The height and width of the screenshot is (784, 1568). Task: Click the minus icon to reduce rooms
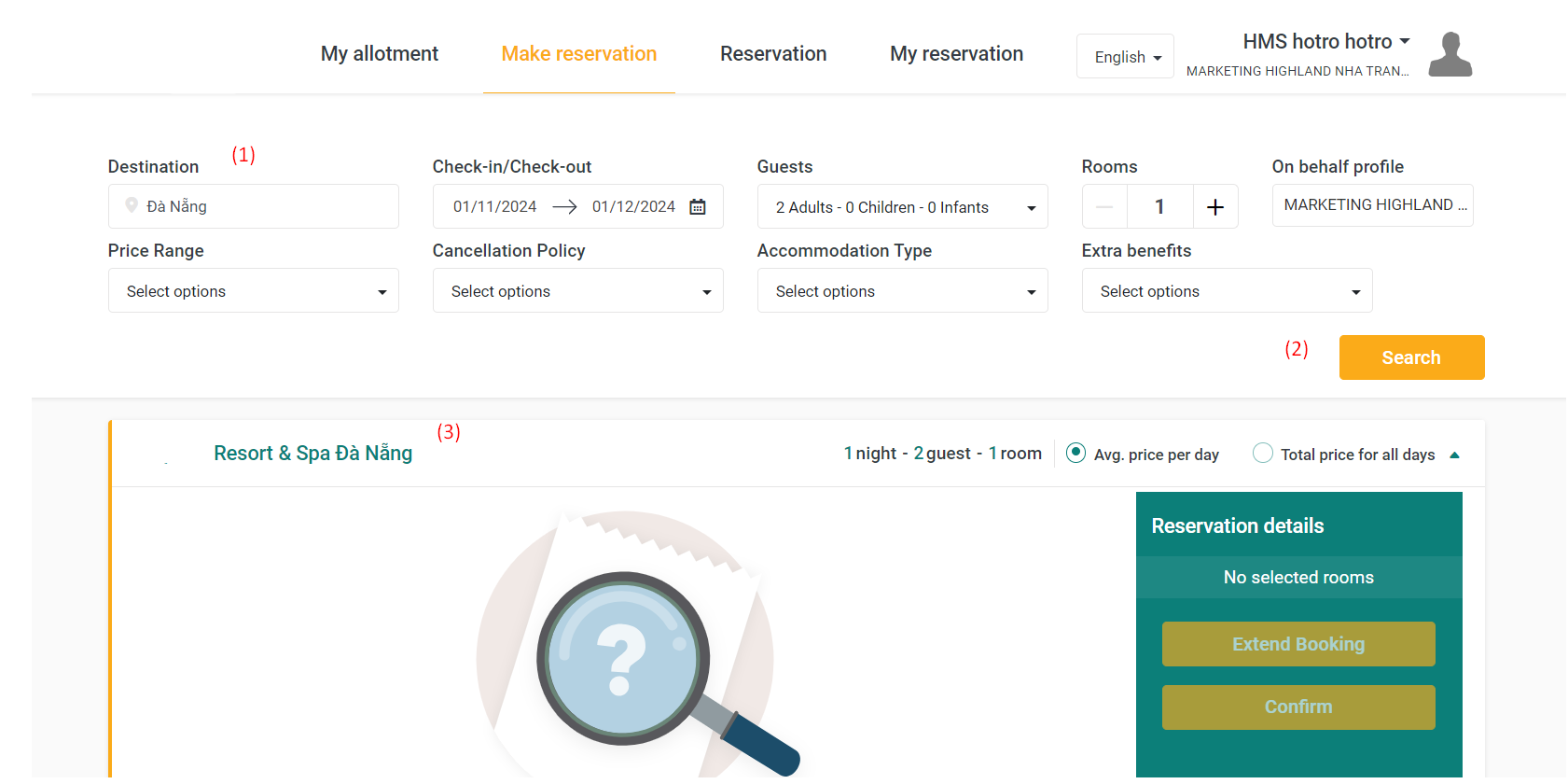coord(1104,207)
